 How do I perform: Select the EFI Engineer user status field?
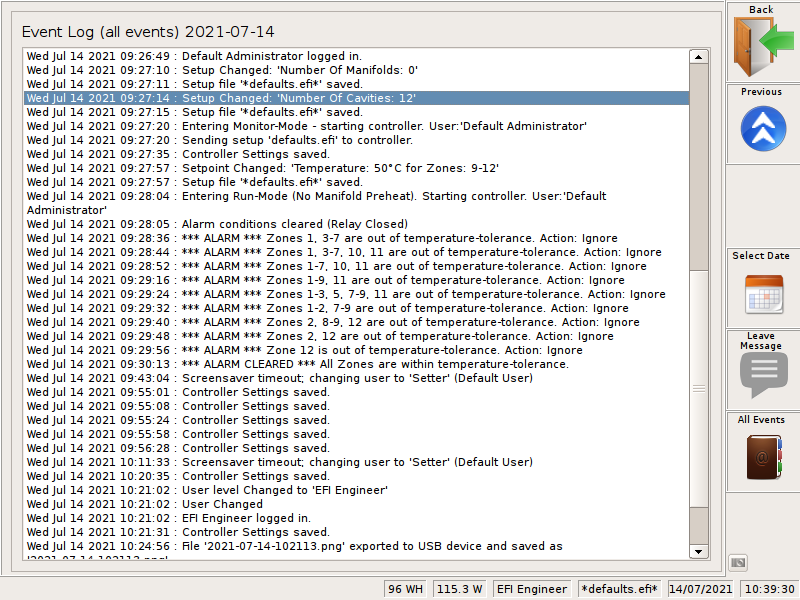coord(531,589)
